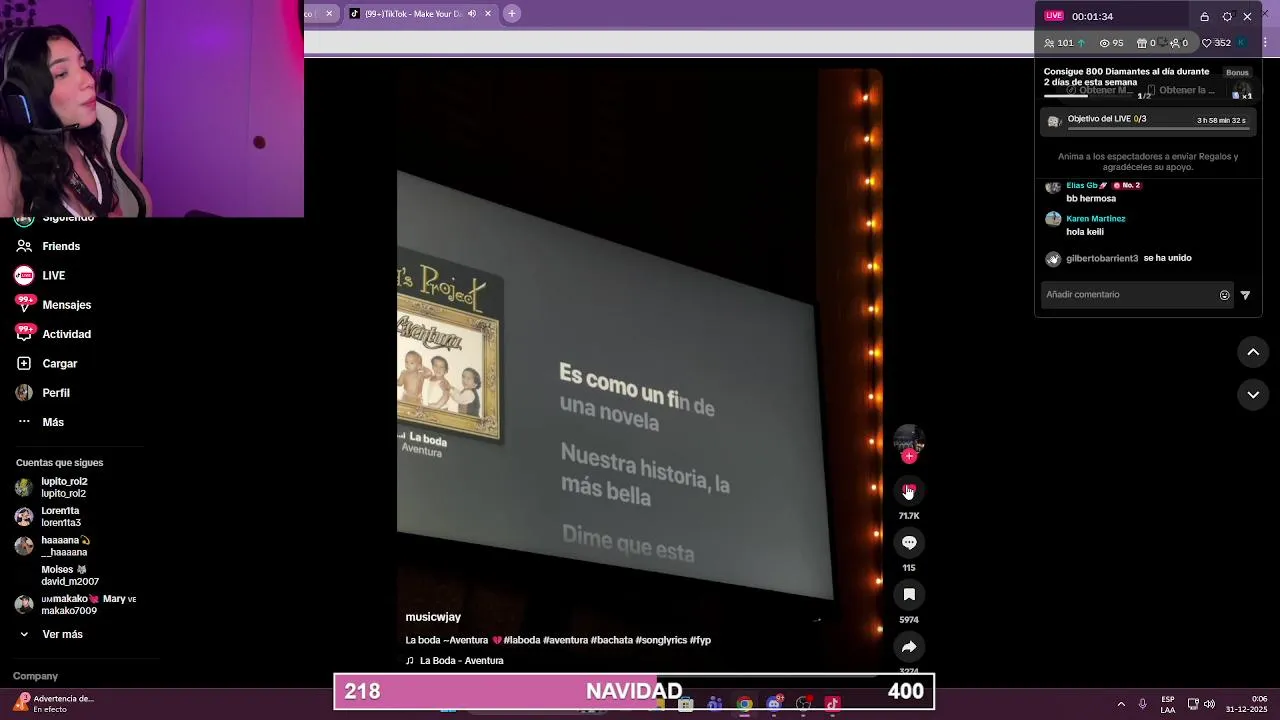Open Cargar upload page
The height and width of the screenshot is (720, 1280).
click(46, 363)
